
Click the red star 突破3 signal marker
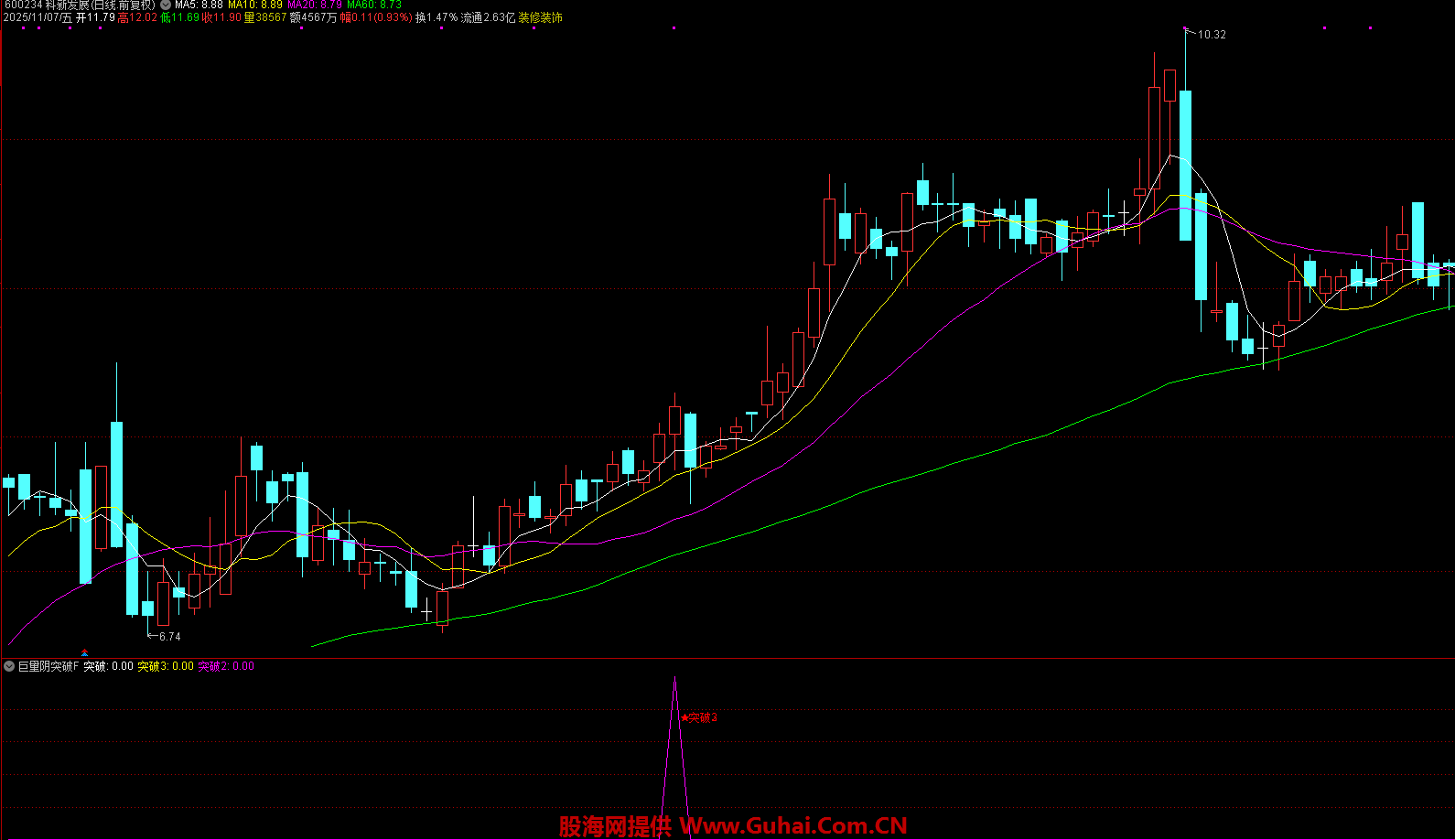[x=700, y=717]
